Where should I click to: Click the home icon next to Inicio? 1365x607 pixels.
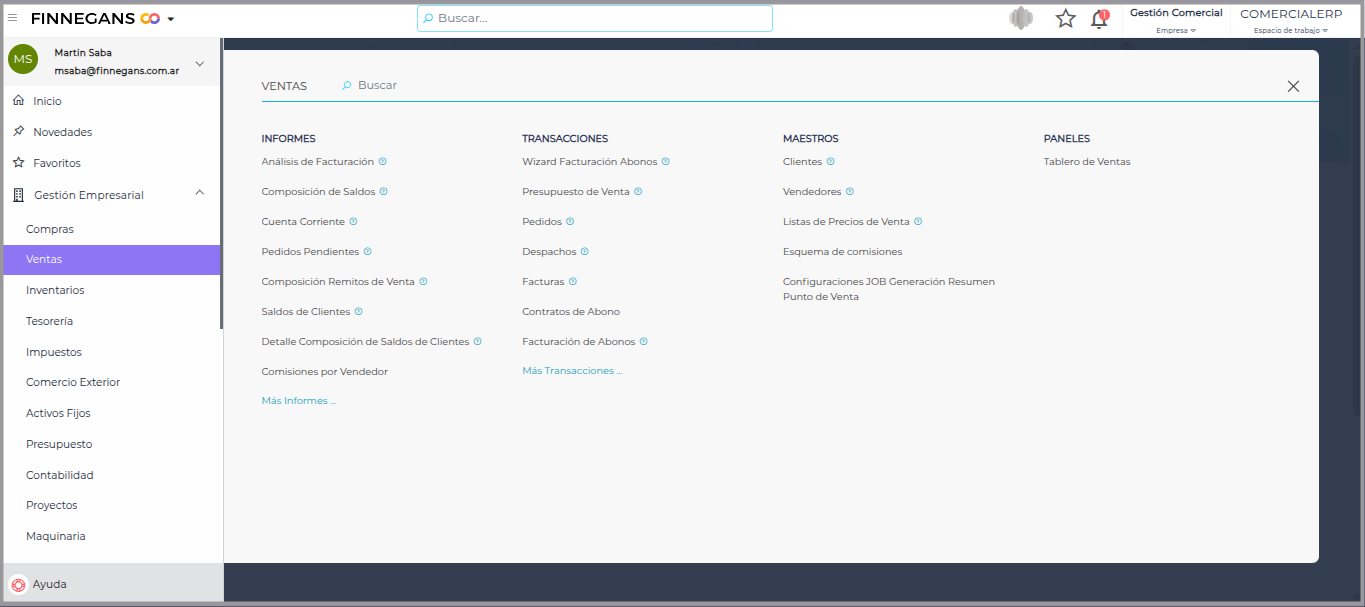click(x=18, y=100)
